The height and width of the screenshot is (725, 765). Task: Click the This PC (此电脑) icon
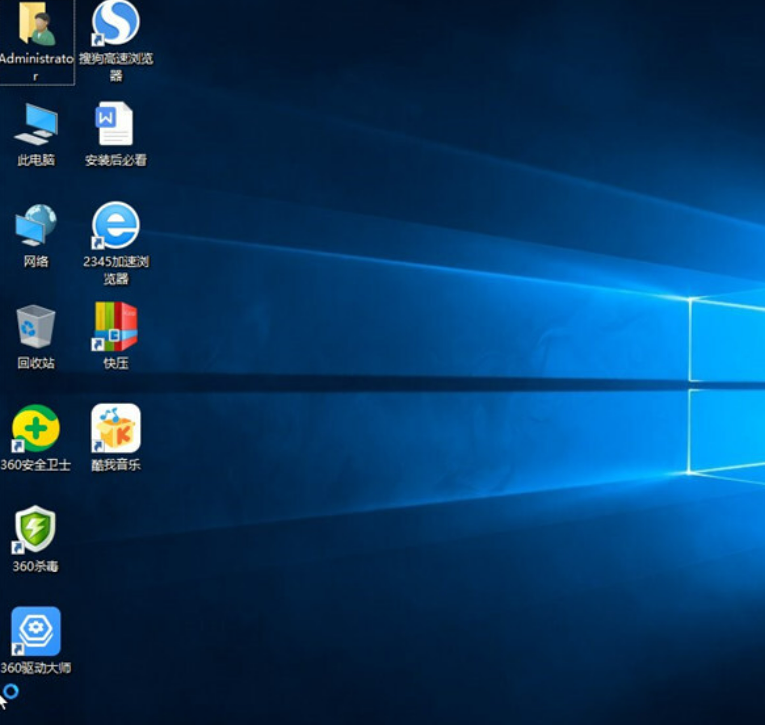(x=36, y=124)
